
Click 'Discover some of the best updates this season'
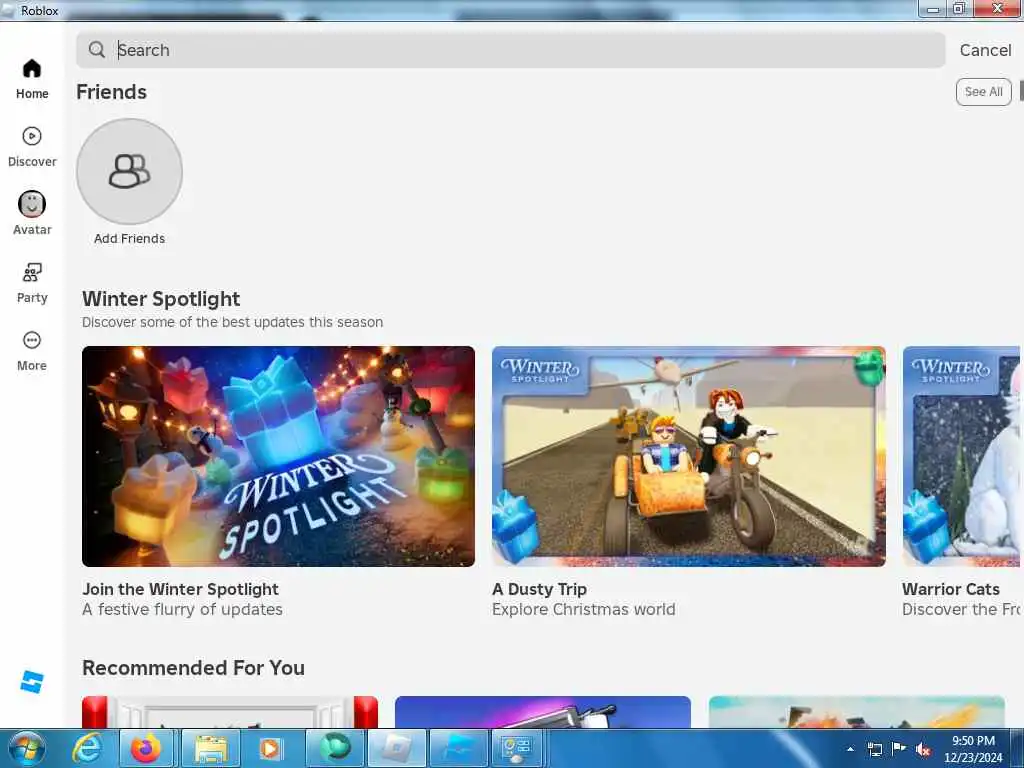[232, 322]
